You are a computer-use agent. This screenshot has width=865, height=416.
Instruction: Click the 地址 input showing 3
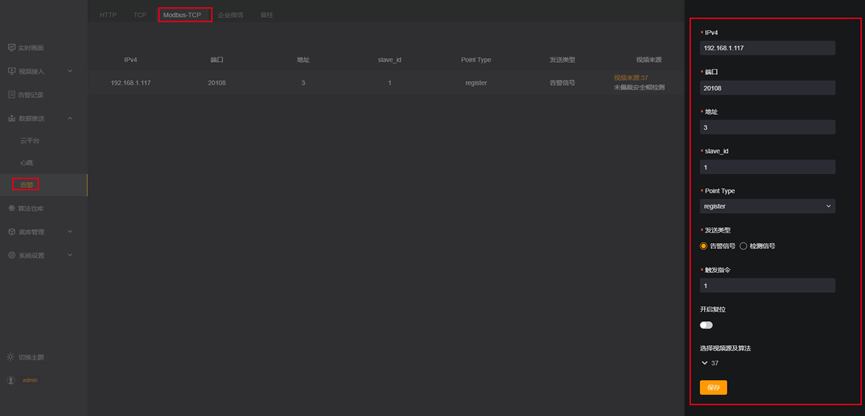click(x=767, y=127)
